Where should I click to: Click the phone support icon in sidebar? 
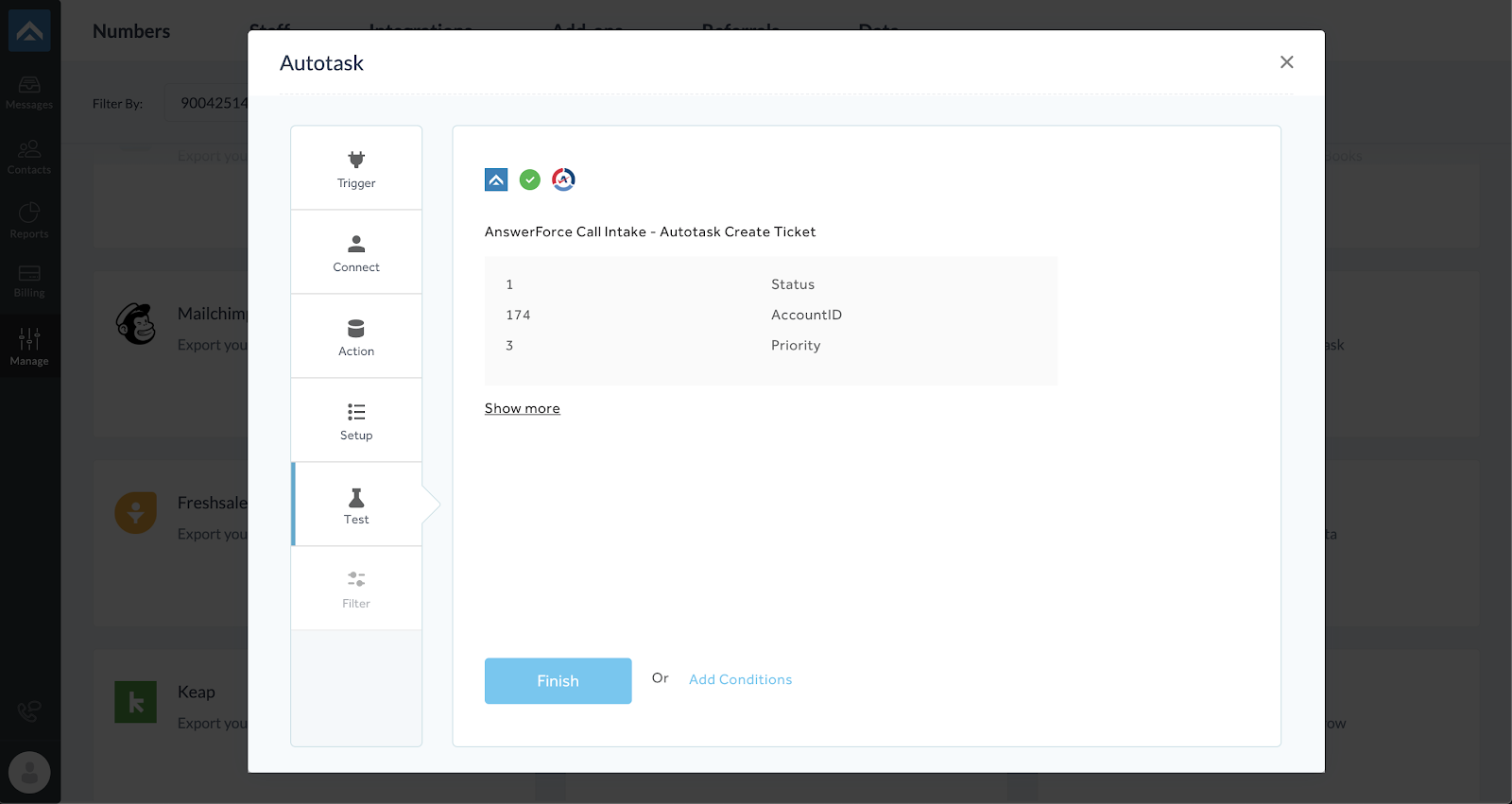(x=29, y=710)
